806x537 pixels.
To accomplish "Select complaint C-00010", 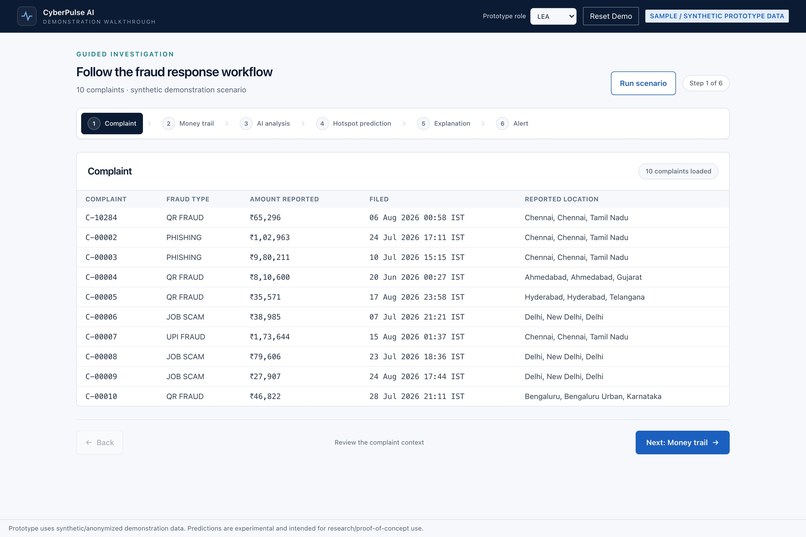I will pos(402,396).
